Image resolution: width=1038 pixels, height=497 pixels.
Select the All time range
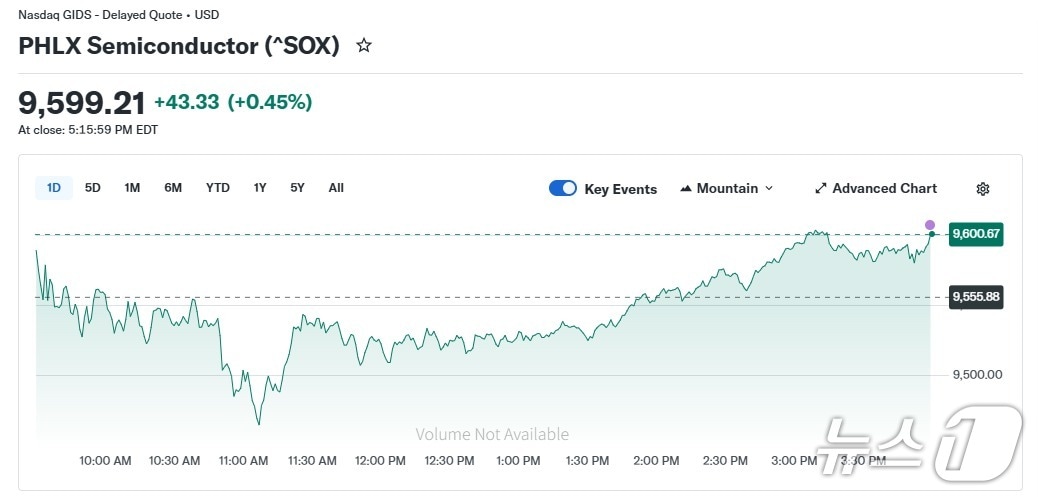point(336,187)
